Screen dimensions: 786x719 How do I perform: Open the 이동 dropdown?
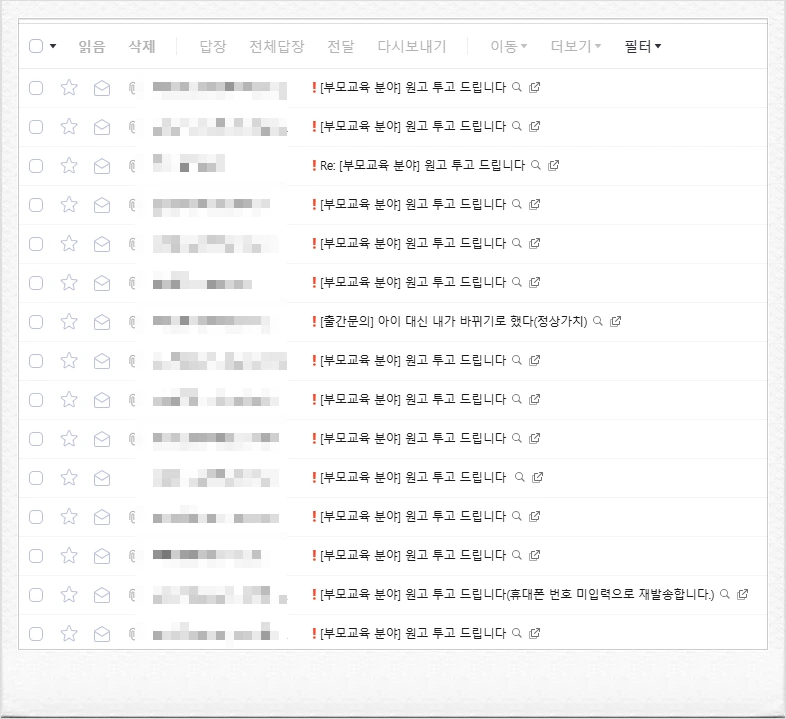point(508,47)
